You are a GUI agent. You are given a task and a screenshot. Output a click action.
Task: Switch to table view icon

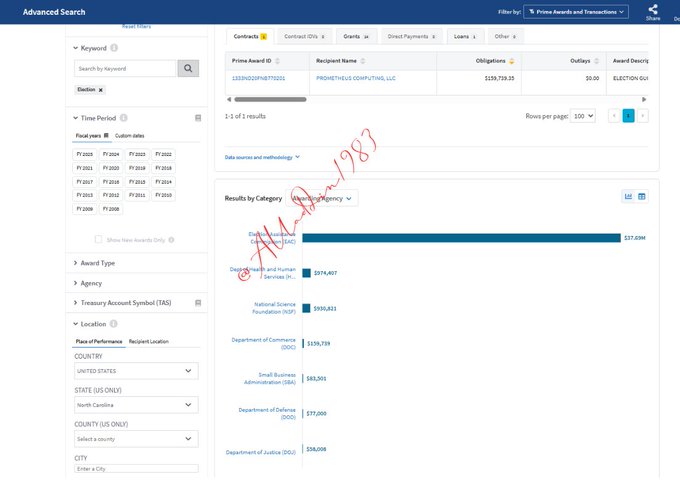[x=642, y=196]
